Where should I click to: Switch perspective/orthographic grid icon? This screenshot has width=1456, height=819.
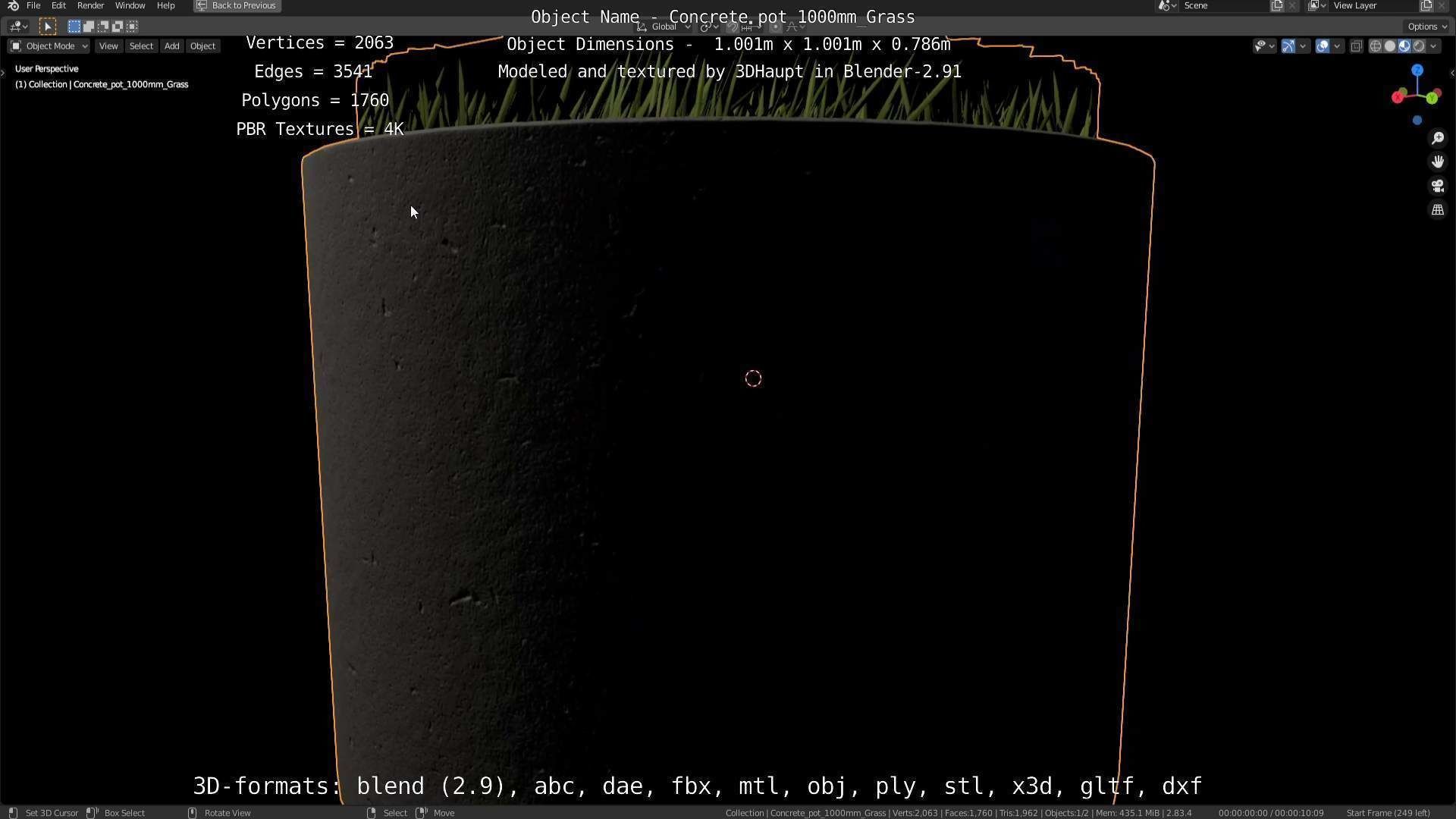(x=1437, y=210)
